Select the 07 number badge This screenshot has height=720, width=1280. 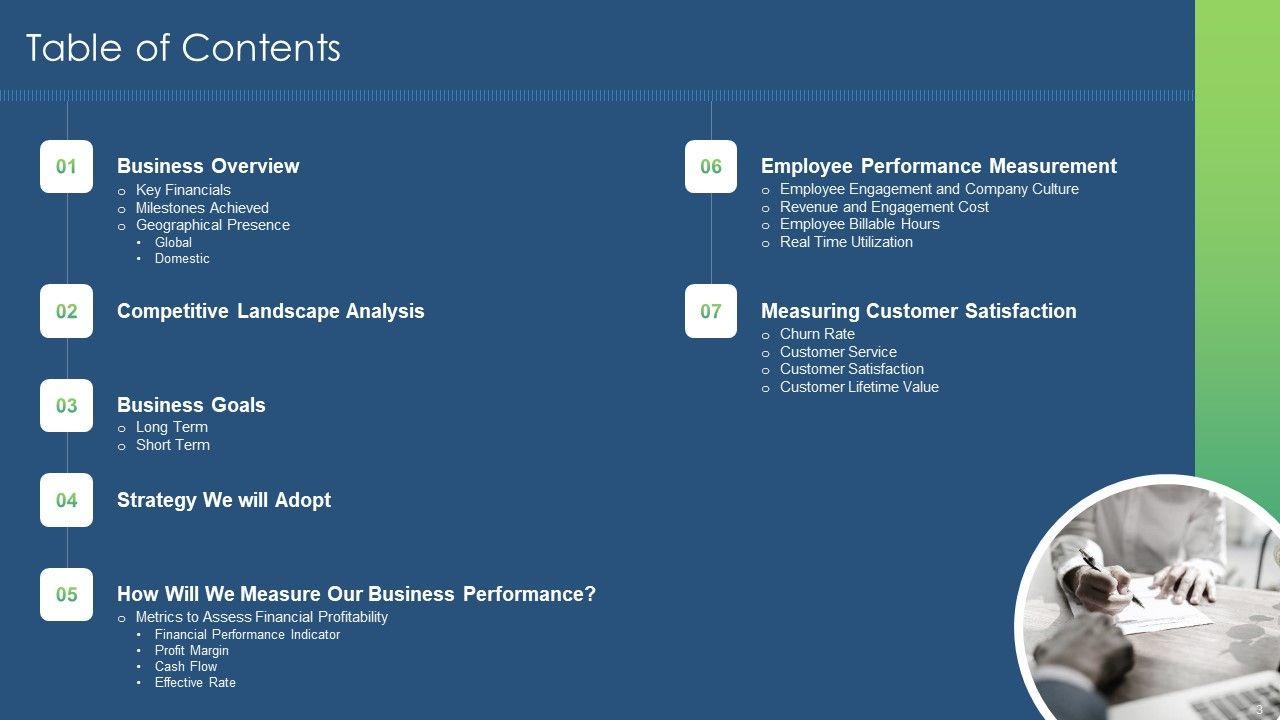coord(710,311)
